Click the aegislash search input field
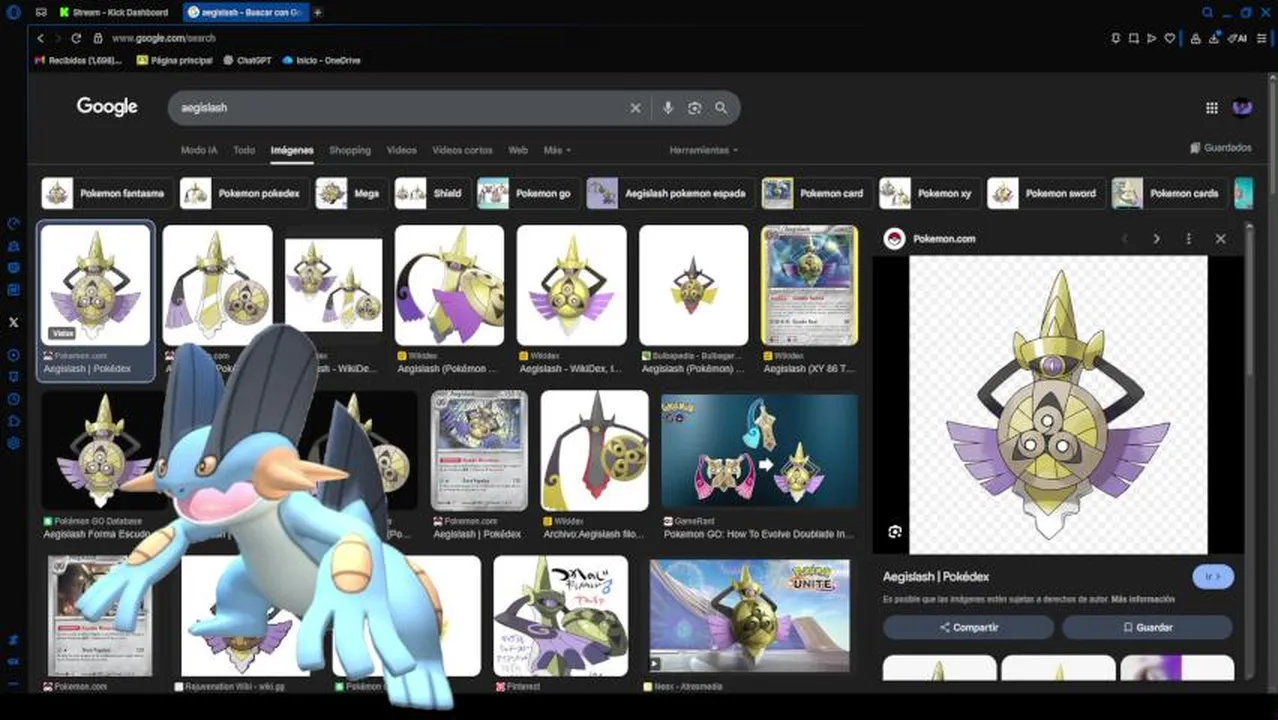Image resolution: width=1278 pixels, height=720 pixels. coord(400,108)
